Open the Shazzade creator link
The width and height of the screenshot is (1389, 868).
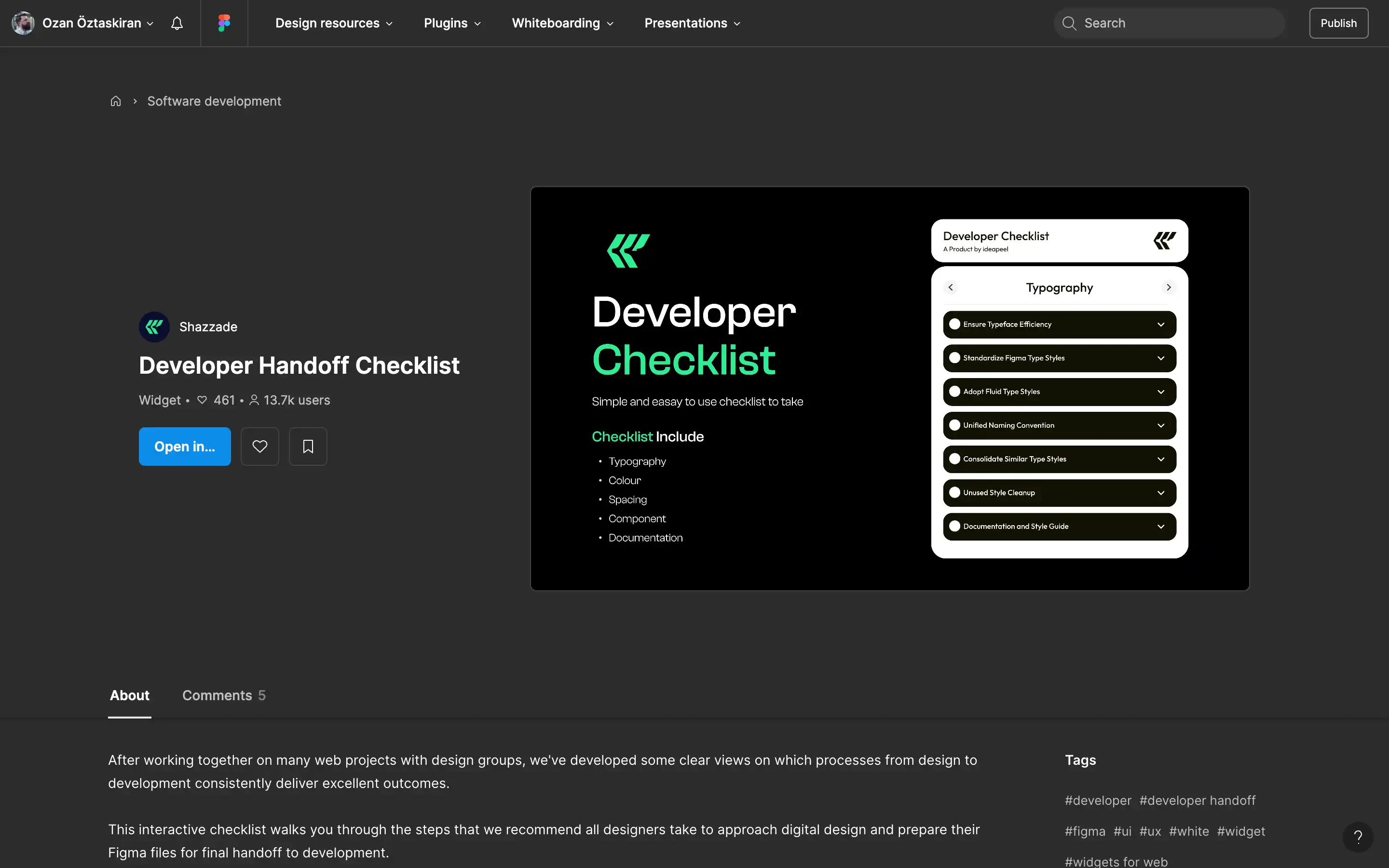(x=208, y=326)
